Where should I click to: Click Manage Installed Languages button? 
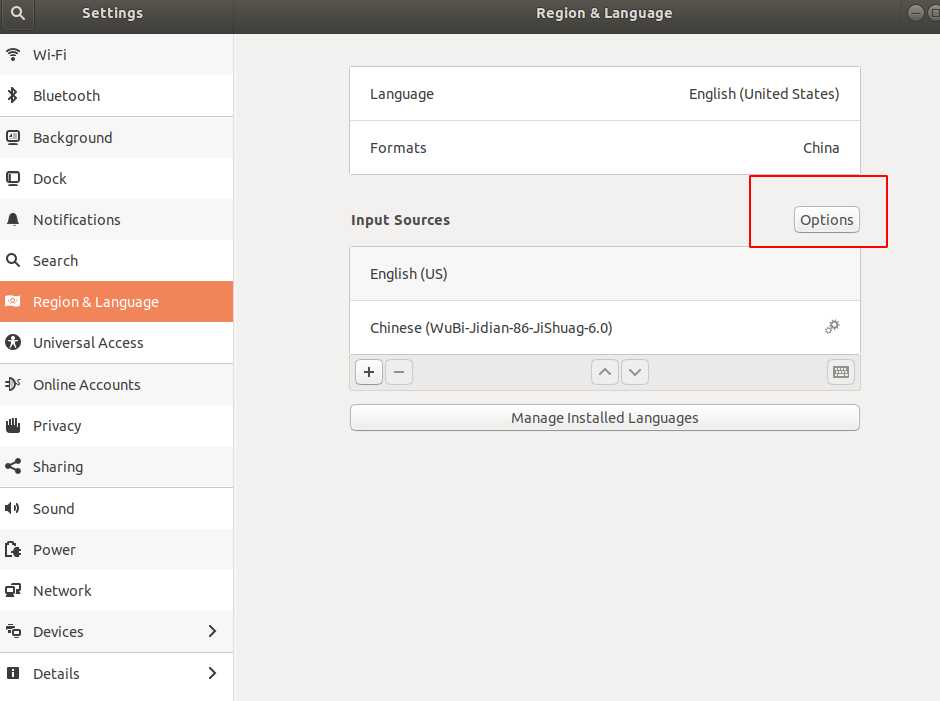pos(604,418)
